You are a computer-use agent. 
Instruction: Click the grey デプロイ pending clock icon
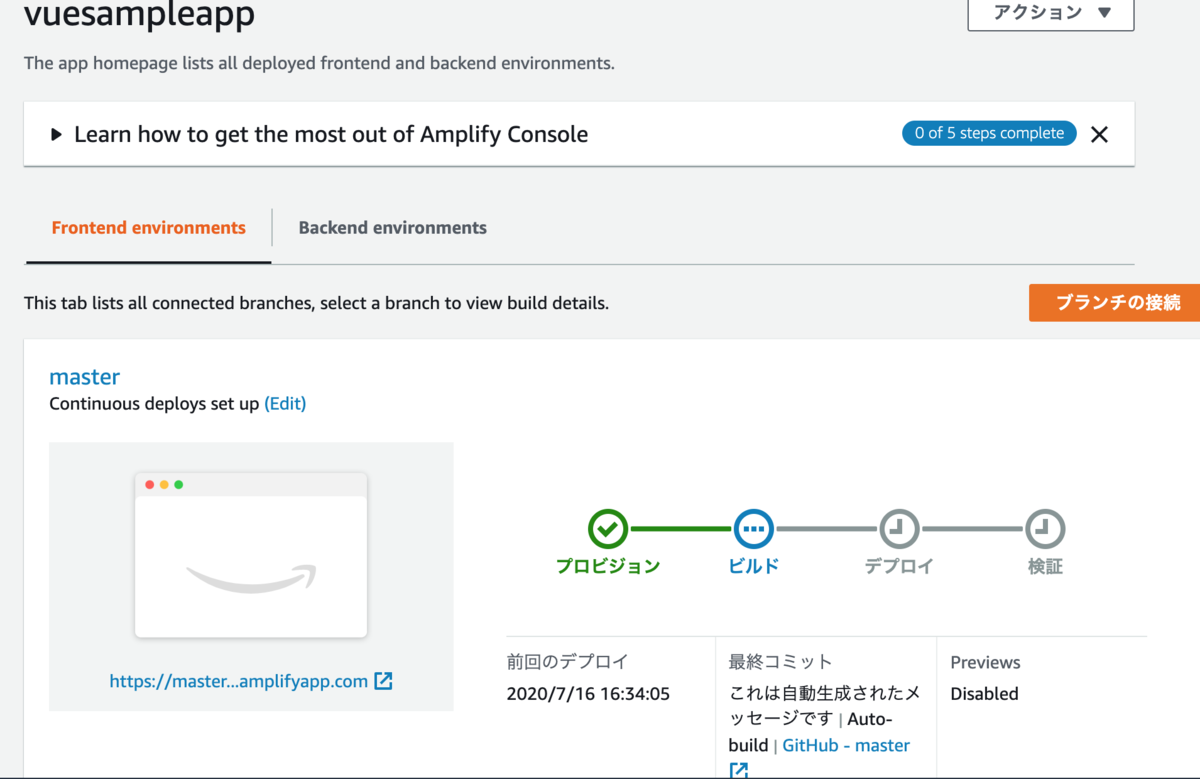click(x=899, y=529)
